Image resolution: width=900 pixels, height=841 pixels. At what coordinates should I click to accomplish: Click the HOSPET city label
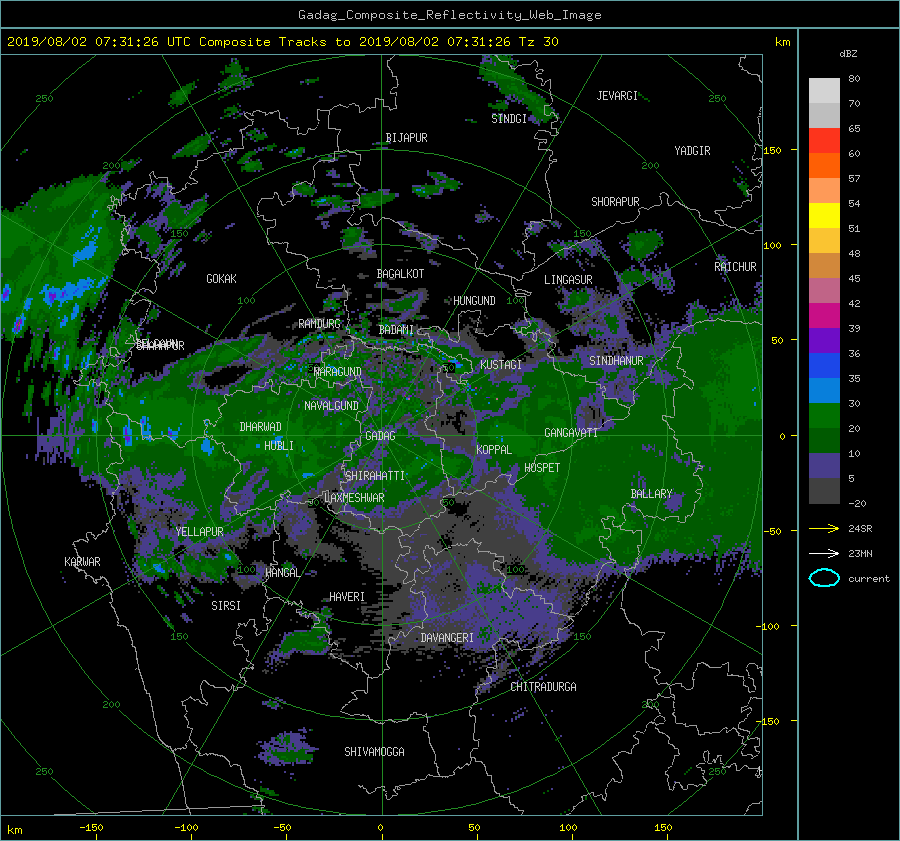pos(542,468)
